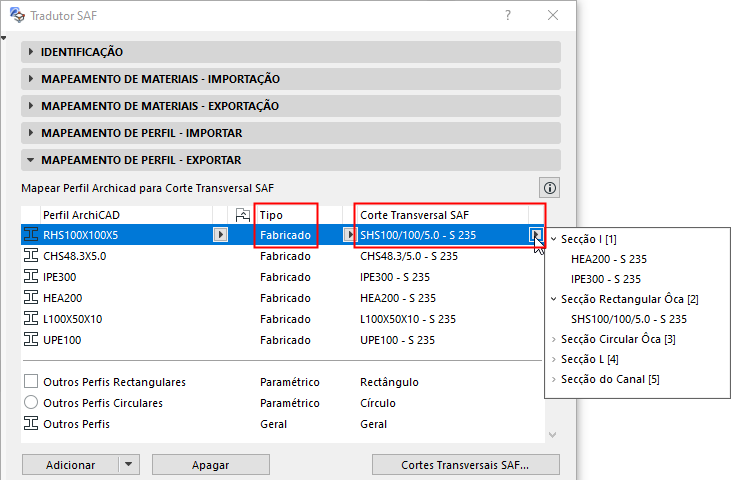Click the profile icon of CHS48.3X5.0 row
The width and height of the screenshot is (731, 480).
(x=31, y=255)
